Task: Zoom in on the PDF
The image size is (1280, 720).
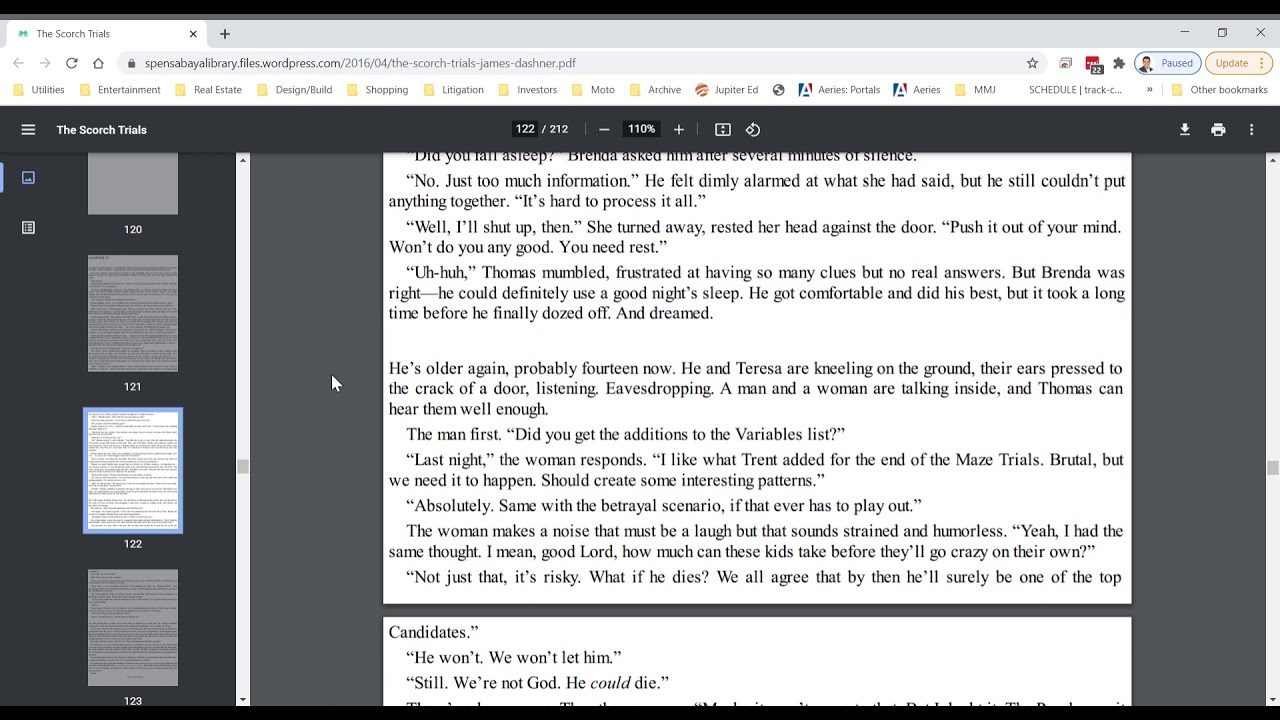Action: click(x=679, y=129)
